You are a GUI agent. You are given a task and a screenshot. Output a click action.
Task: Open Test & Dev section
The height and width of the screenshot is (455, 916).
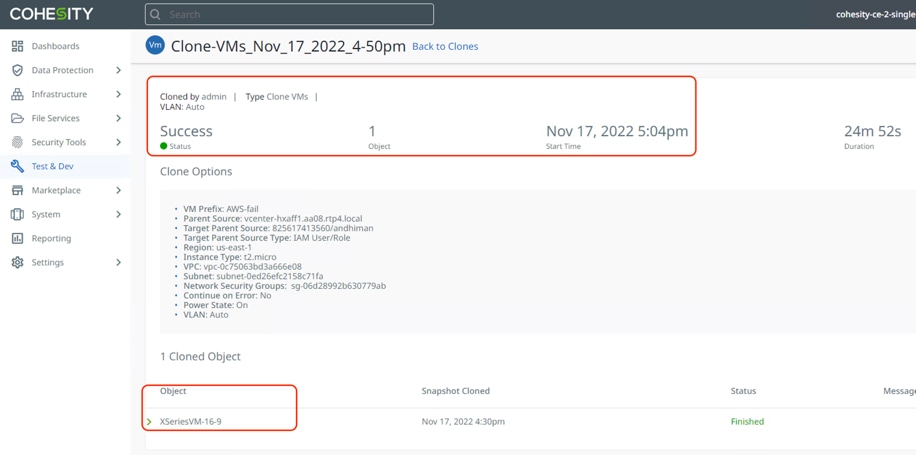click(53, 166)
